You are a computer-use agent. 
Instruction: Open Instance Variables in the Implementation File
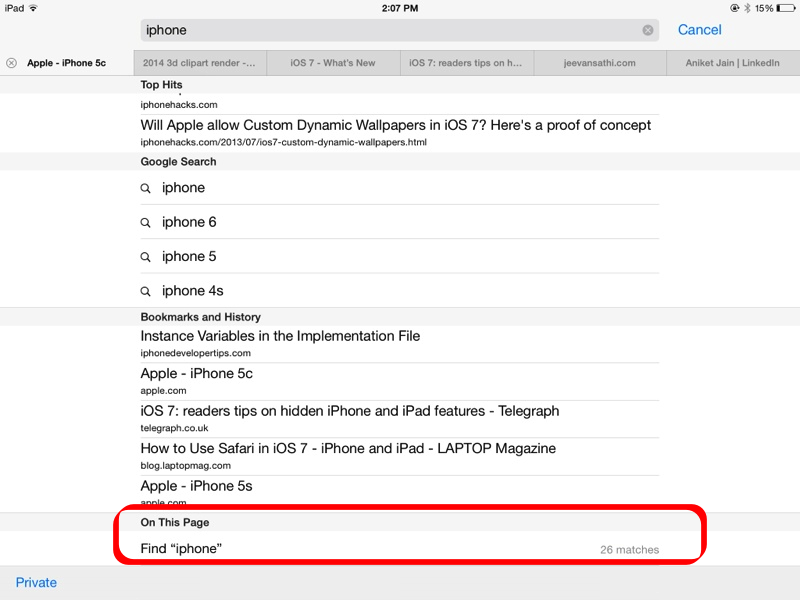point(399,344)
